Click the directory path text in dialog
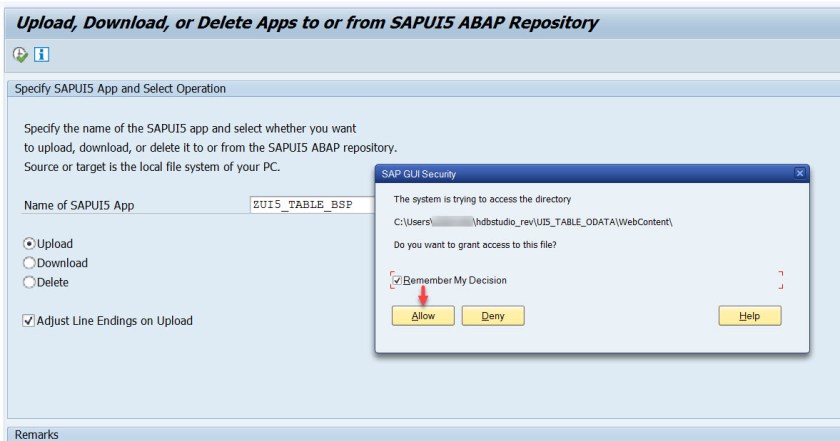Screen dimensions: 840x441 pos(533,222)
